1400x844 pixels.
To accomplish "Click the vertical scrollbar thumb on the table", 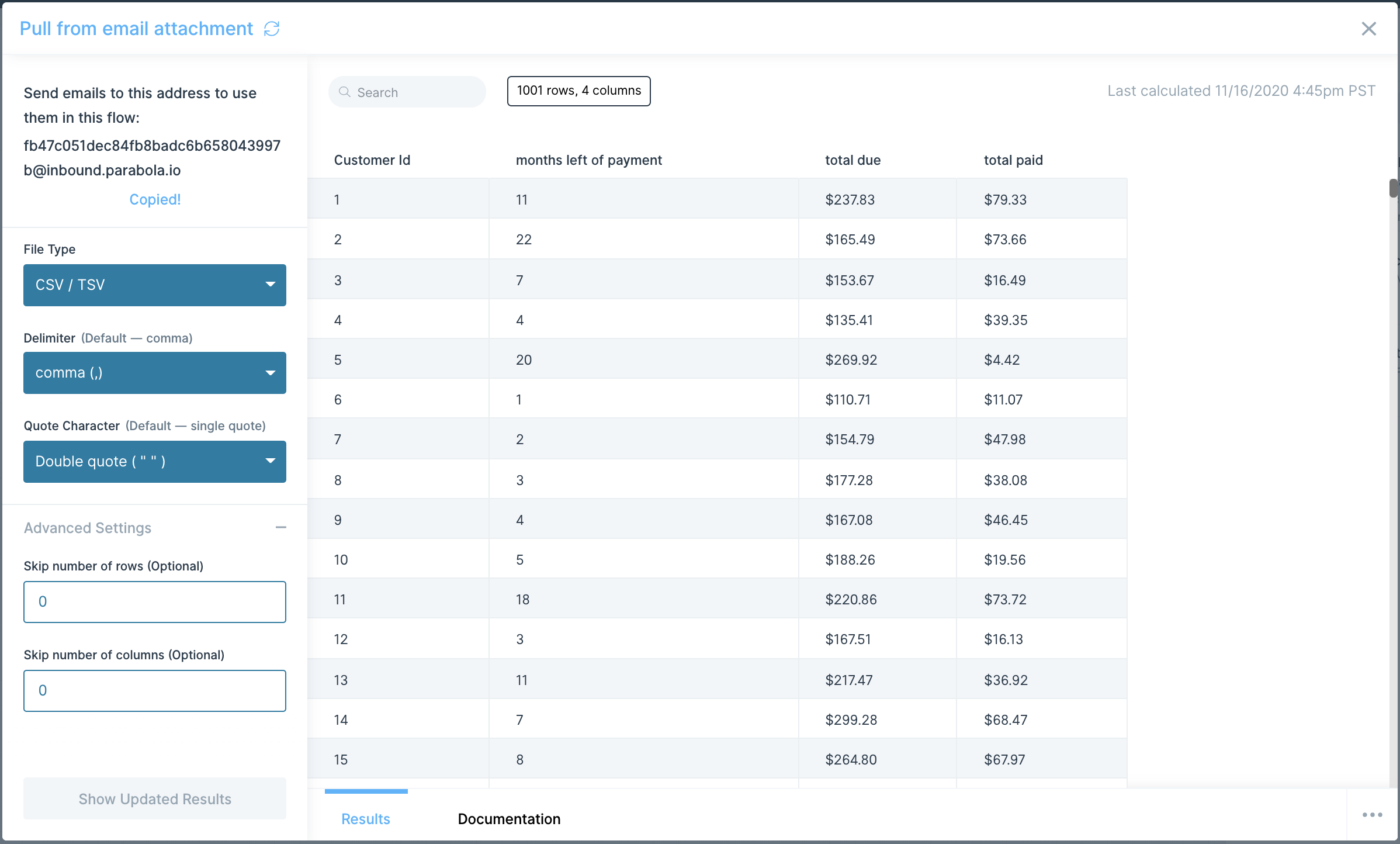I will click(x=1394, y=188).
